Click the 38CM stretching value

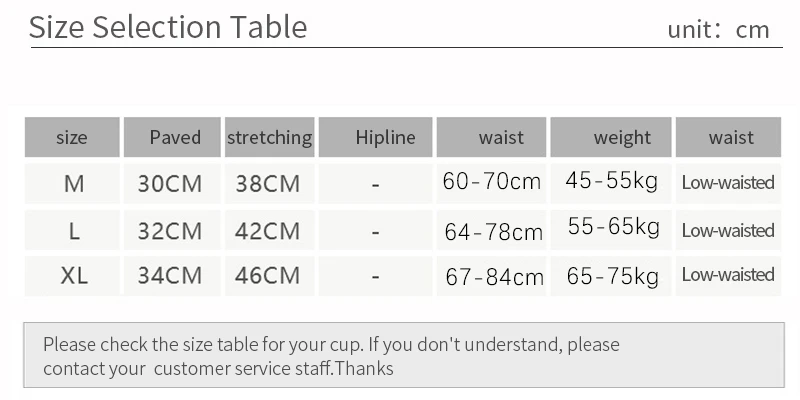[267, 184]
